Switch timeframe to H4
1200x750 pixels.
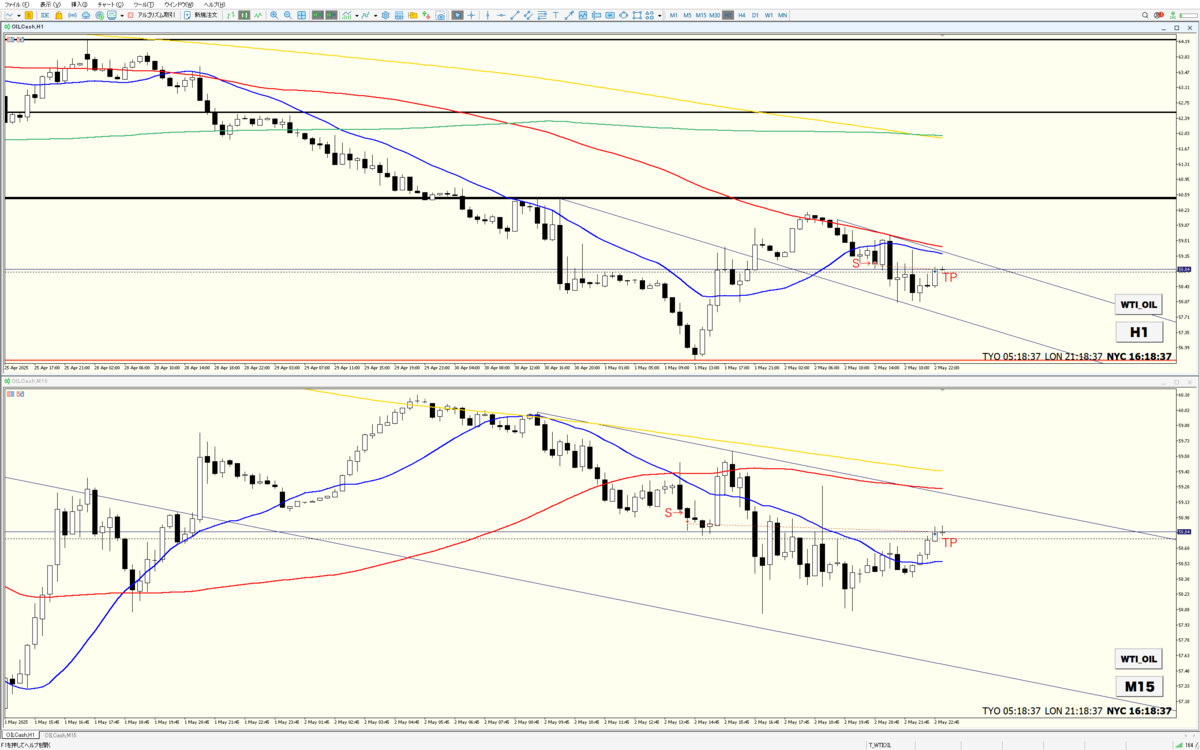coord(741,15)
